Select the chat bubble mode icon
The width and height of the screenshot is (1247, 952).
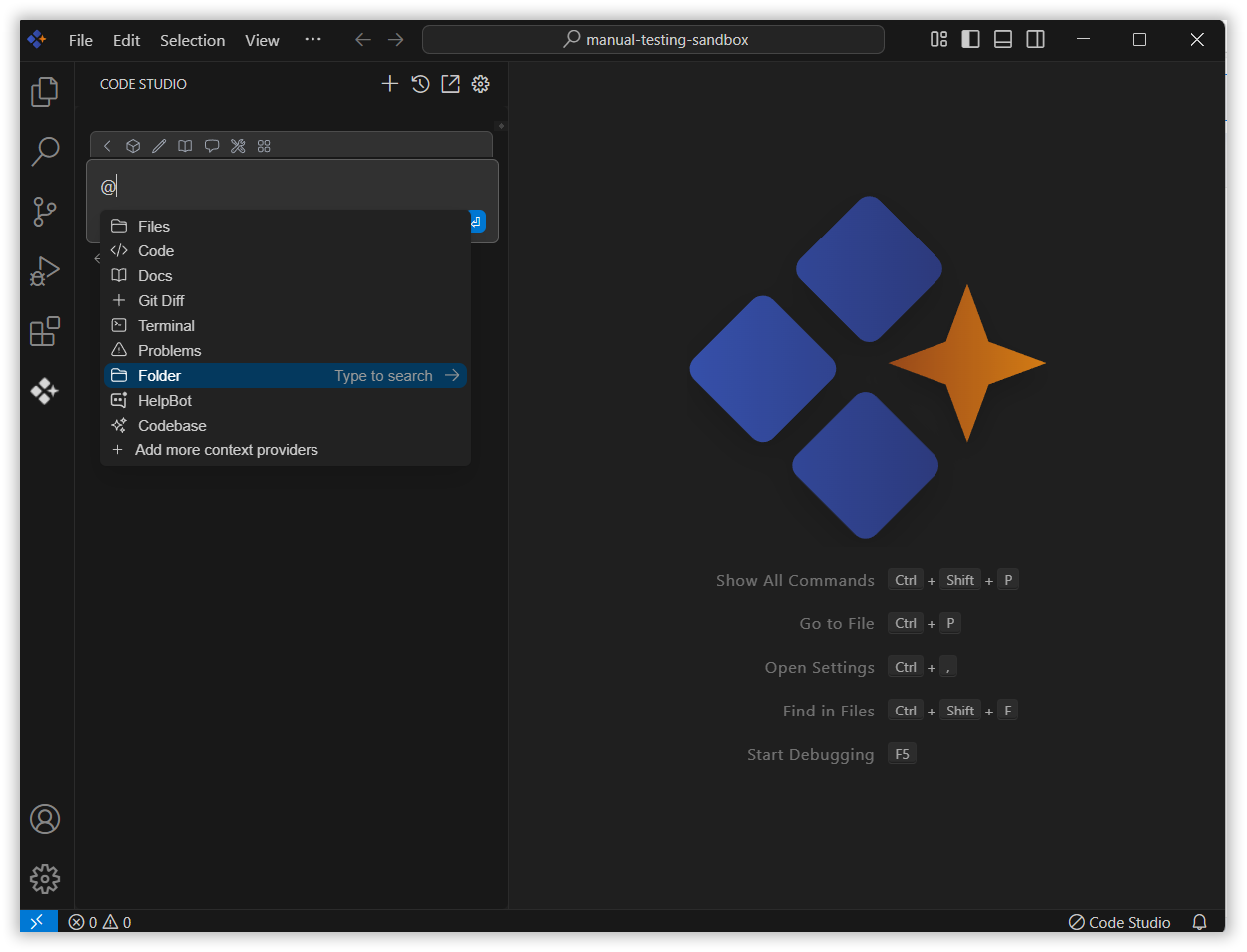(211, 146)
